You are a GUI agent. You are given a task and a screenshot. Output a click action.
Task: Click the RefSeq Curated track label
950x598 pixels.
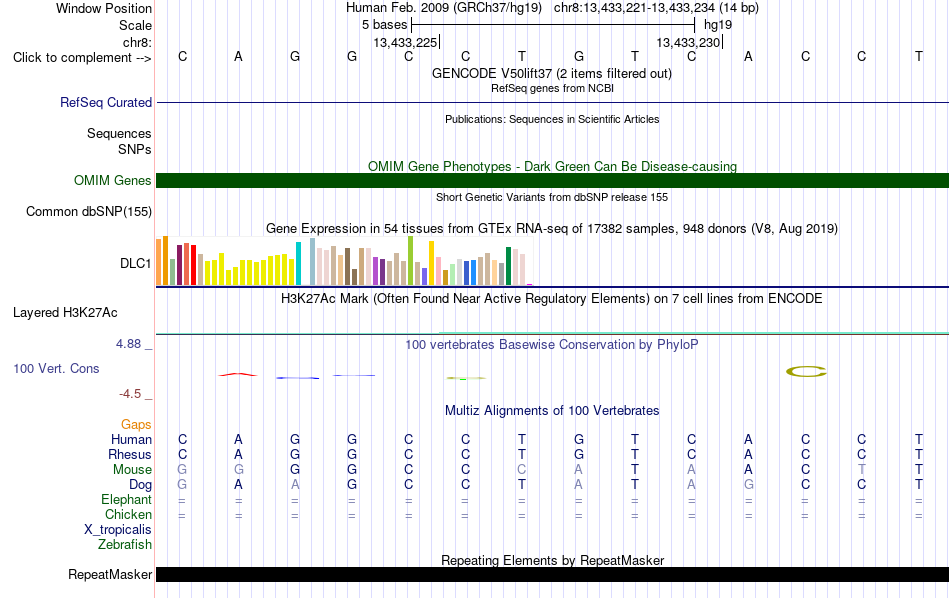[105, 102]
